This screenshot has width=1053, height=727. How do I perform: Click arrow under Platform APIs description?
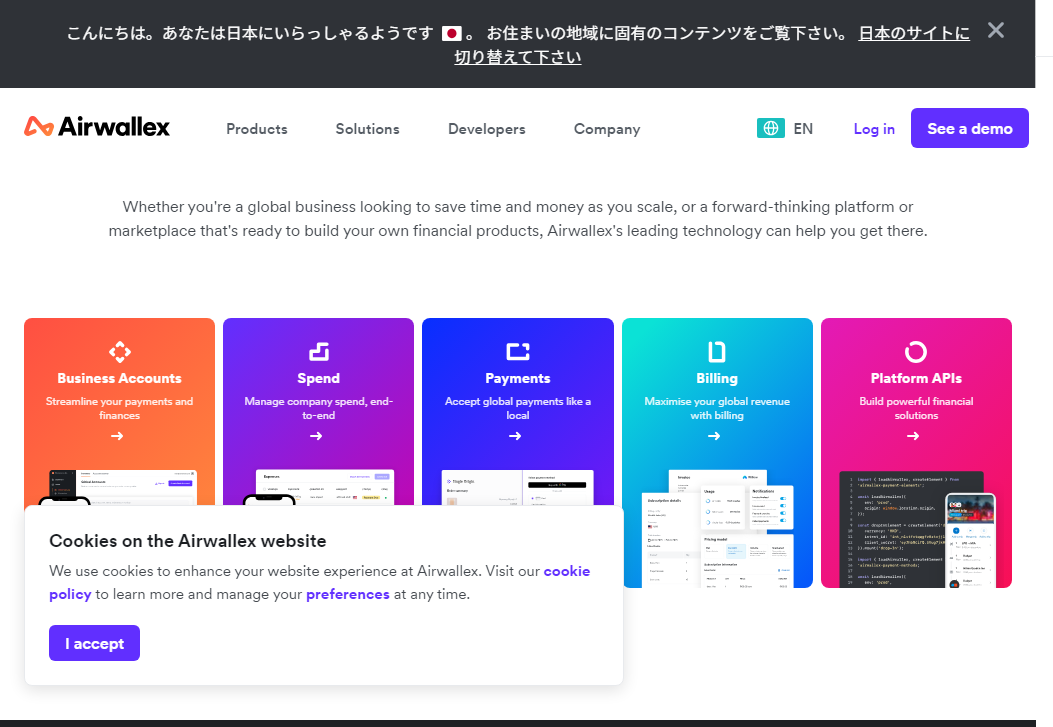[x=913, y=436]
